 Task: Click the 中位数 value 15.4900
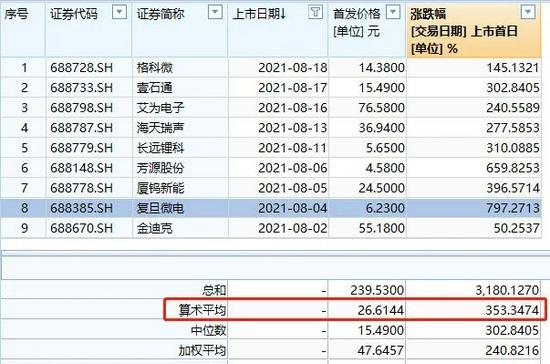tap(381, 330)
